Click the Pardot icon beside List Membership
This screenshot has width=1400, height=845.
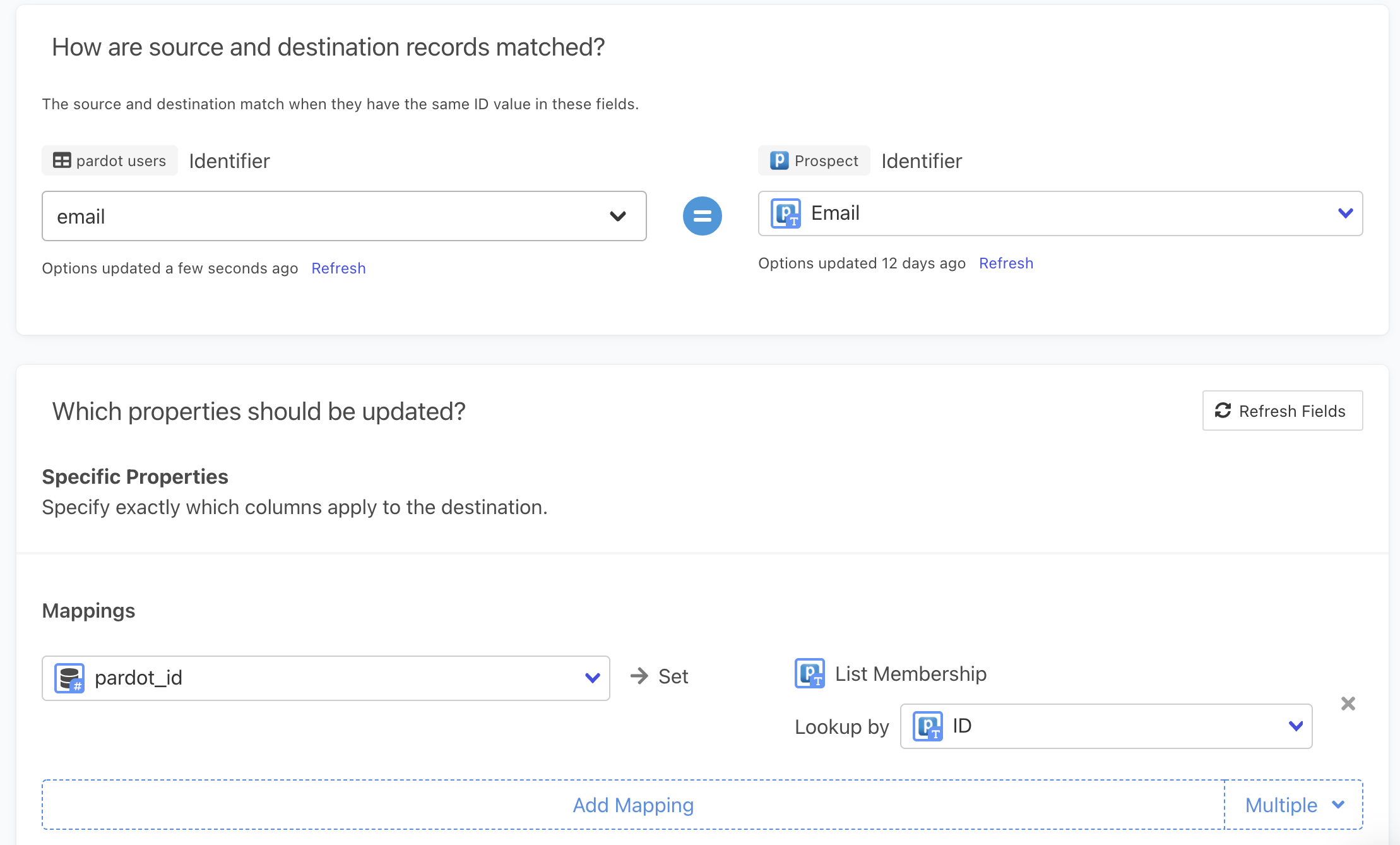[x=809, y=673]
